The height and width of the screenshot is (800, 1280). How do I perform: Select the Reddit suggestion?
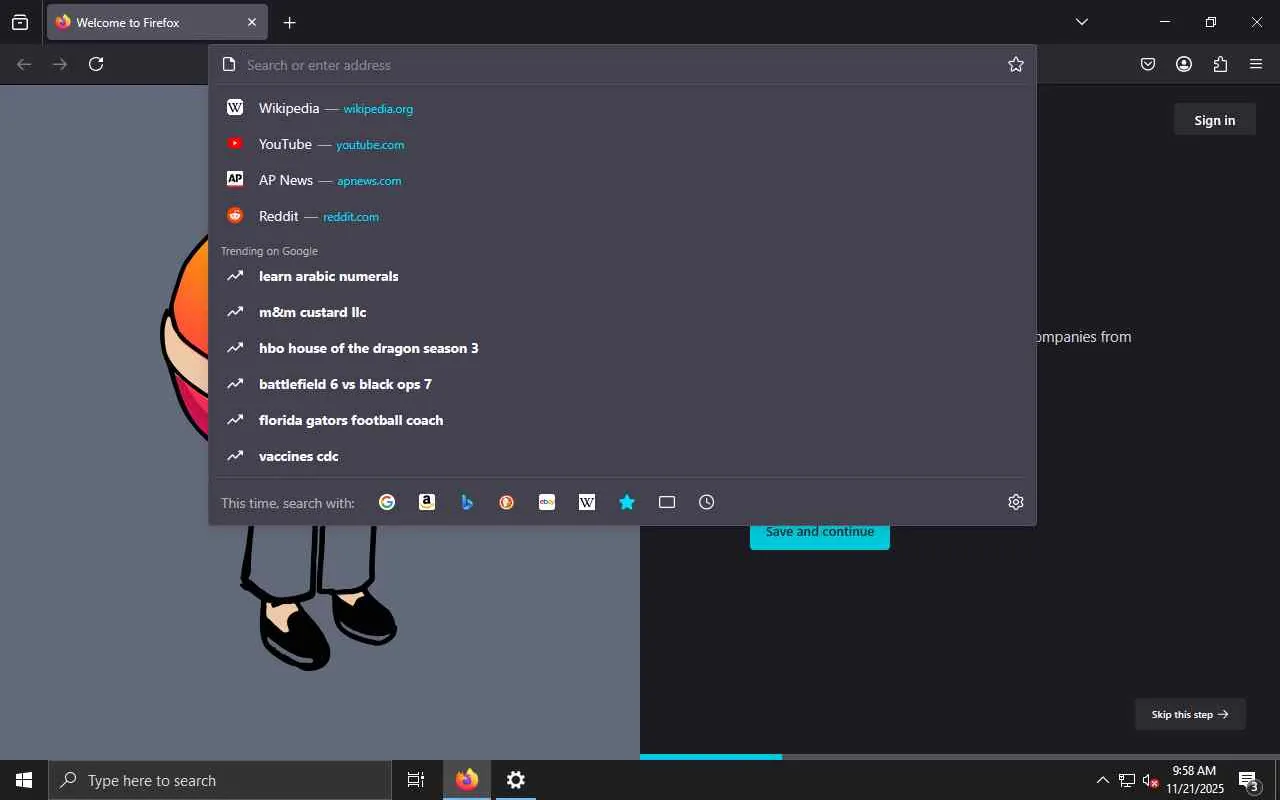click(x=622, y=216)
